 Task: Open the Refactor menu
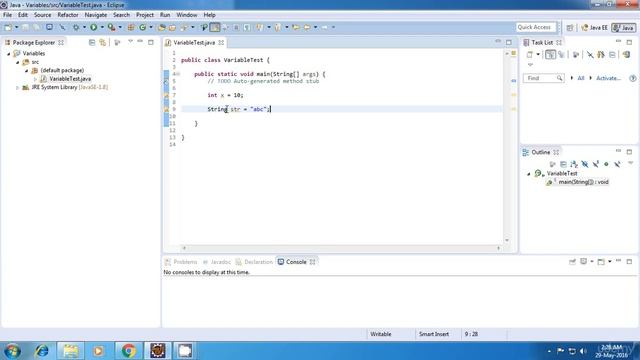(68, 15)
